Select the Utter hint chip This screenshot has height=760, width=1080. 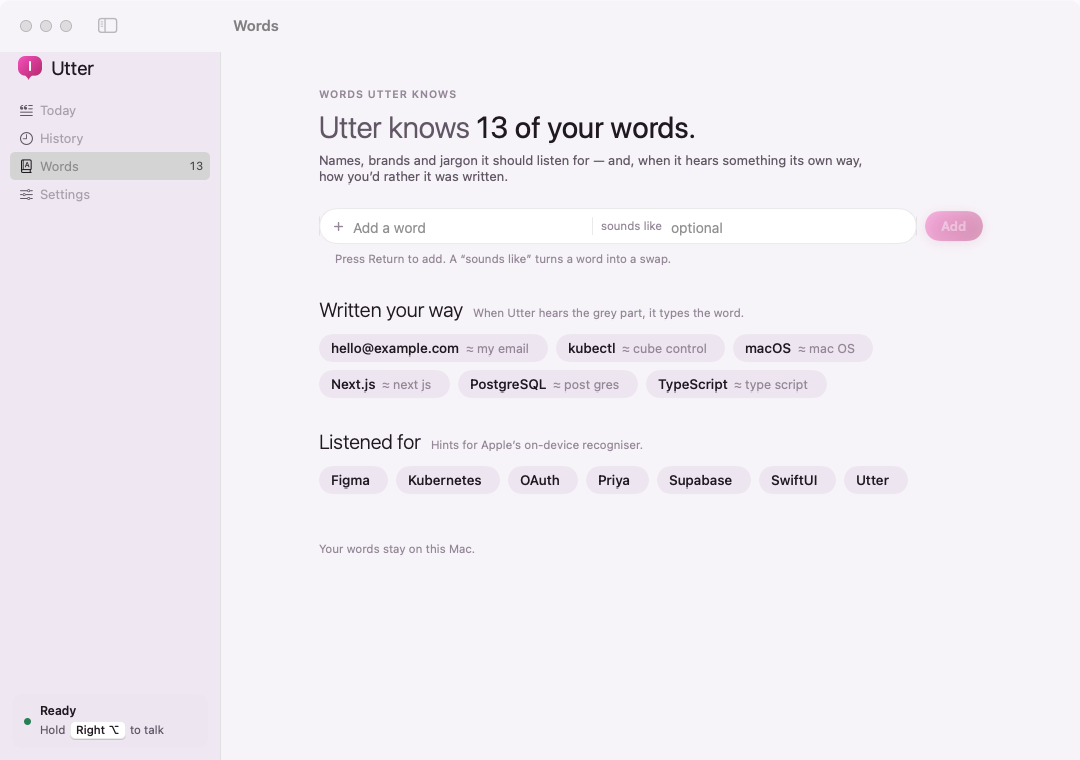pos(875,480)
